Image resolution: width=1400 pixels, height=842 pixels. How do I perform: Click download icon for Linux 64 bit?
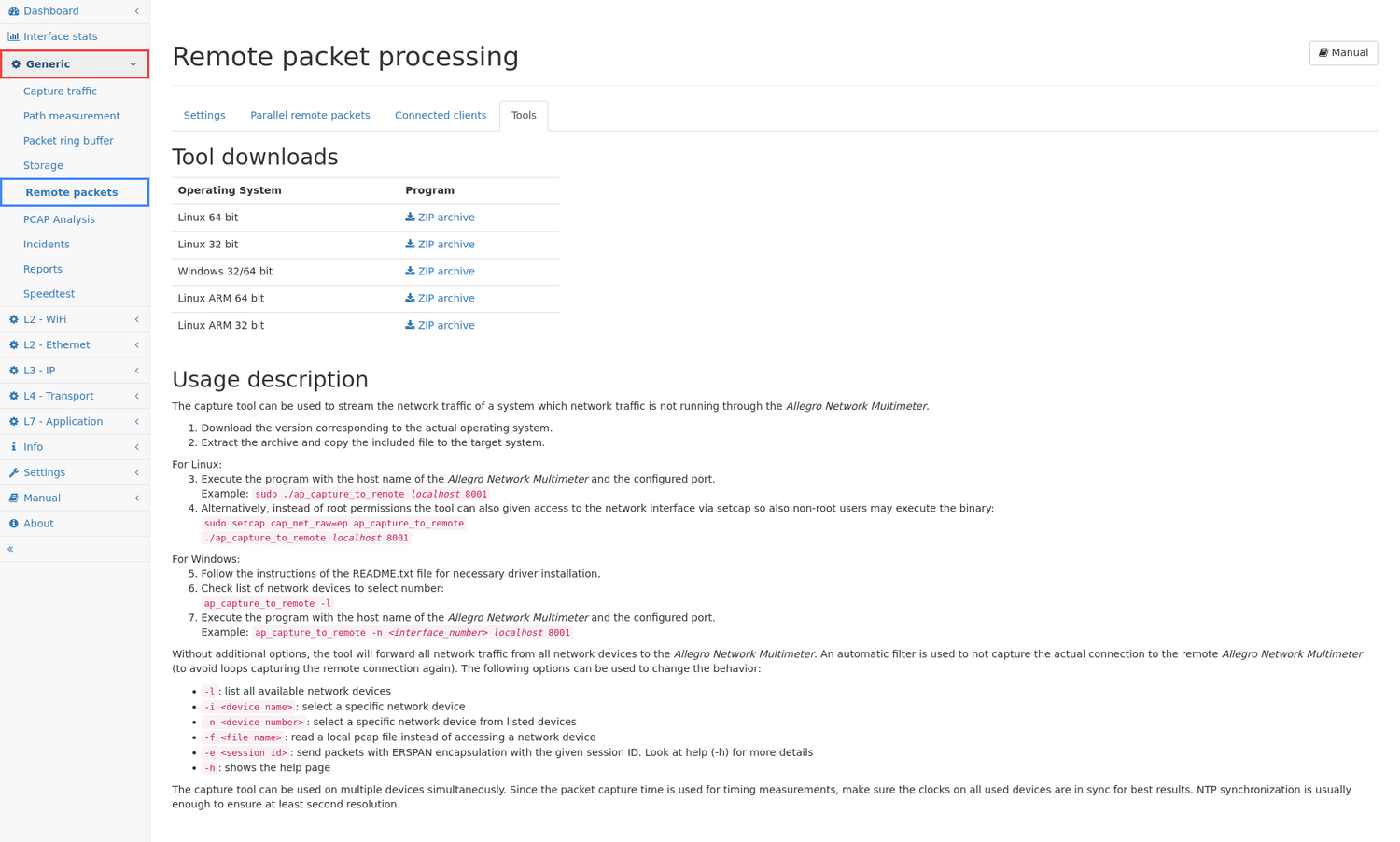(x=410, y=217)
